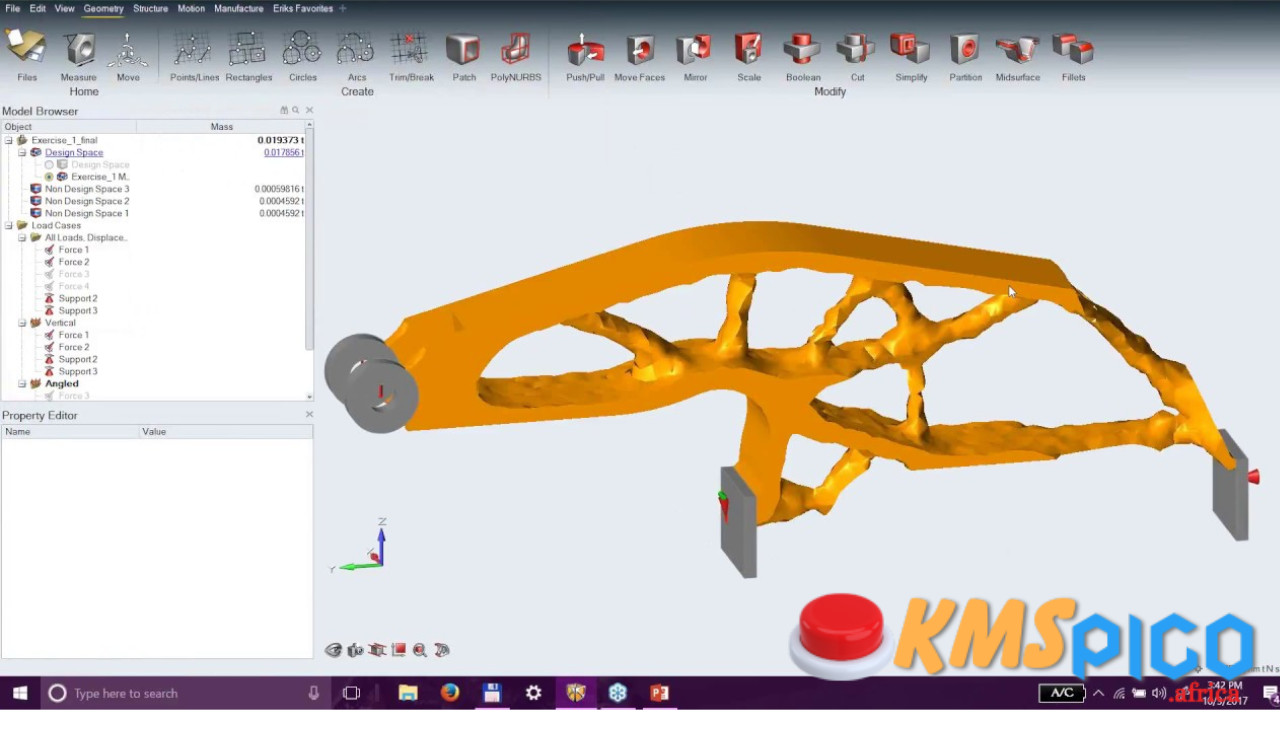Click the eye-shaped first view control icon
The image size is (1280, 730).
point(334,650)
